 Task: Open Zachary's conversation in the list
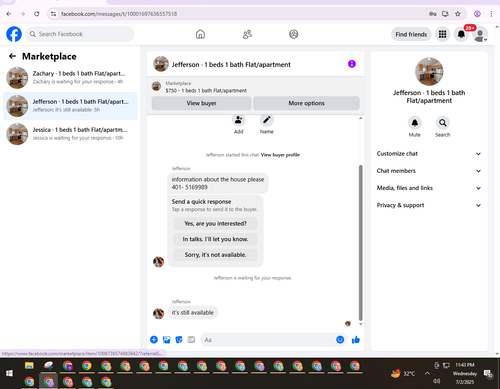coord(70,78)
